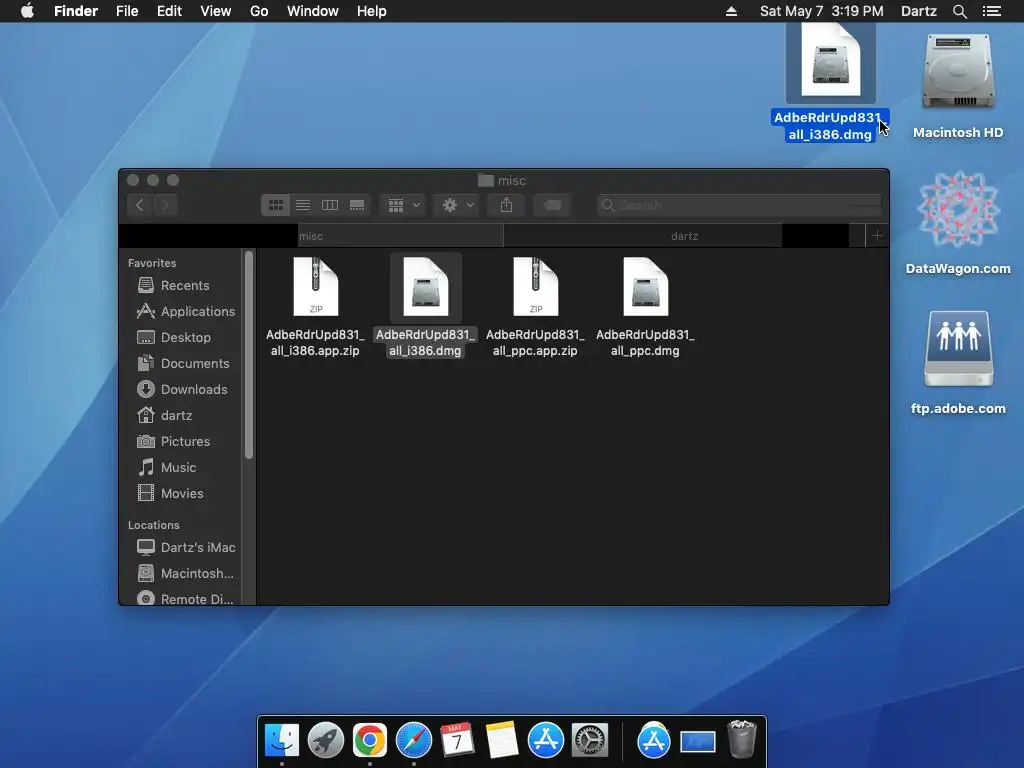Click the sidebar scrollbar
This screenshot has width=1024, height=768.
248,356
